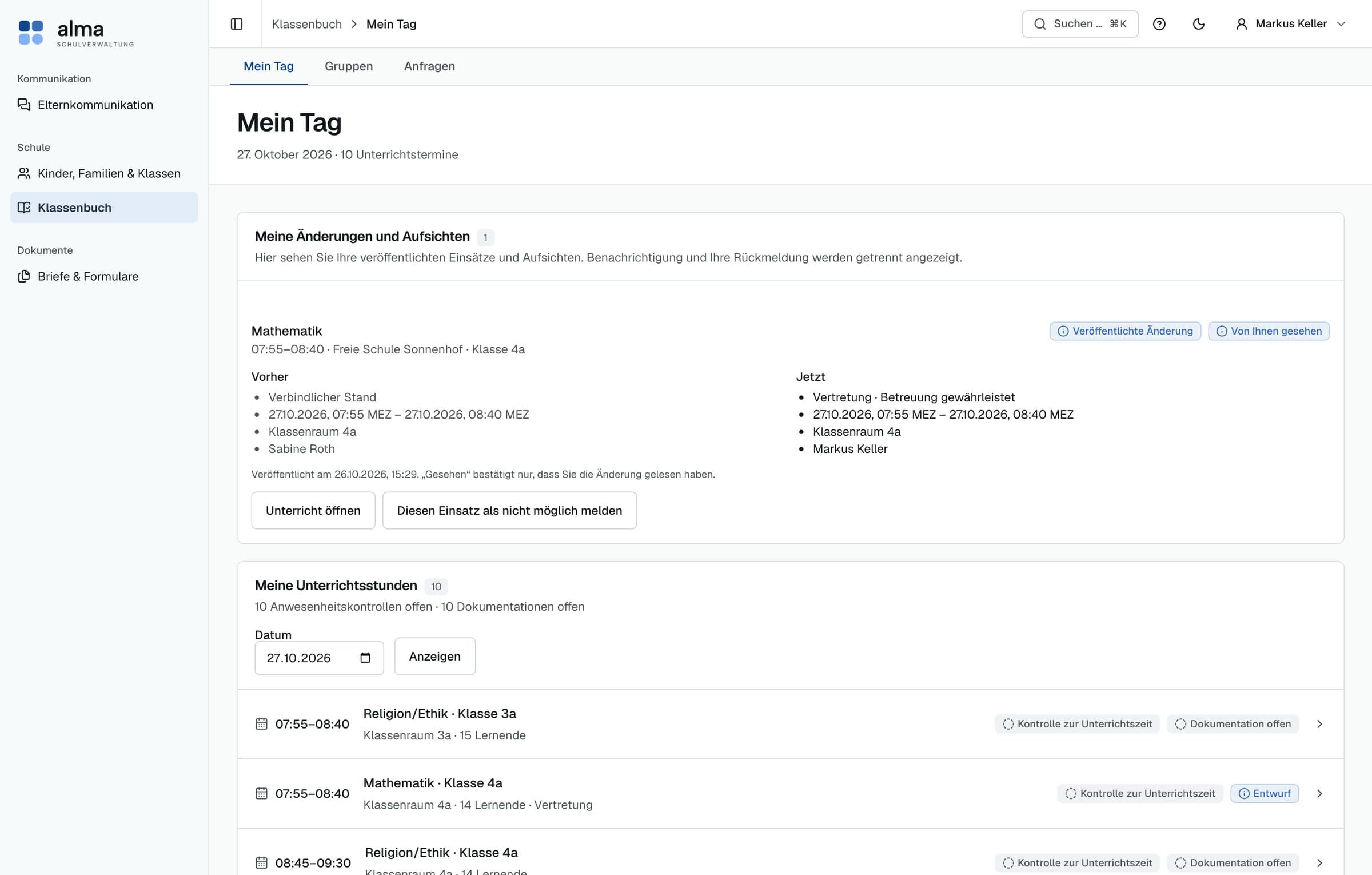Select Klassenbuch sidebar item
Screen dimensions: 1372x875
point(104,208)
